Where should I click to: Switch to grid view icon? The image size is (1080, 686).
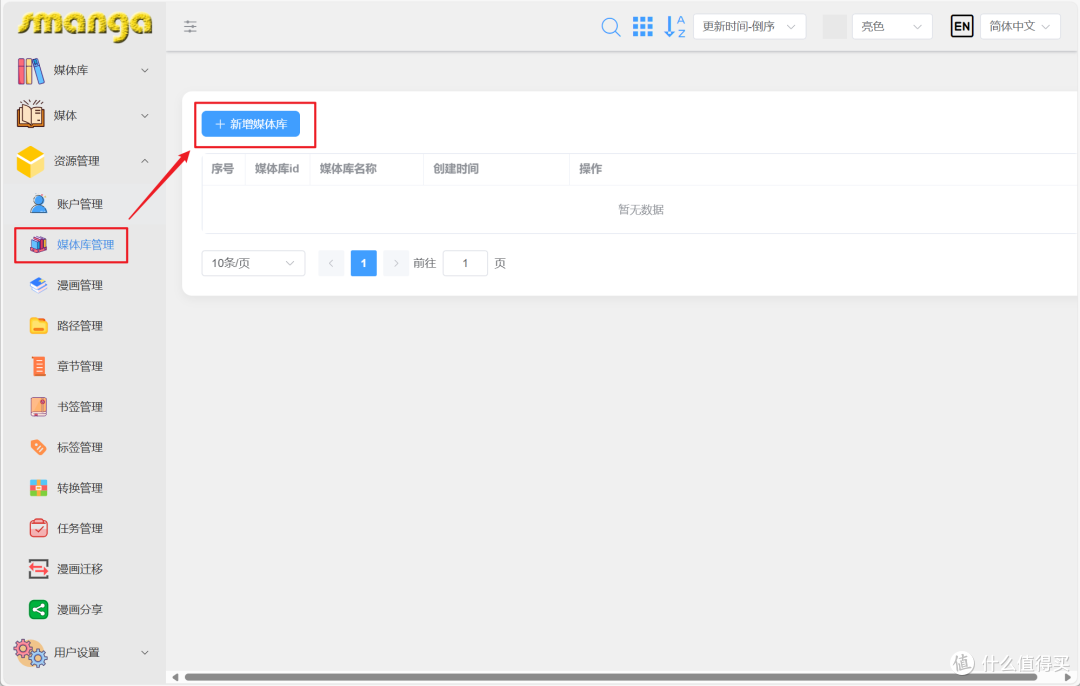tap(642, 27)
